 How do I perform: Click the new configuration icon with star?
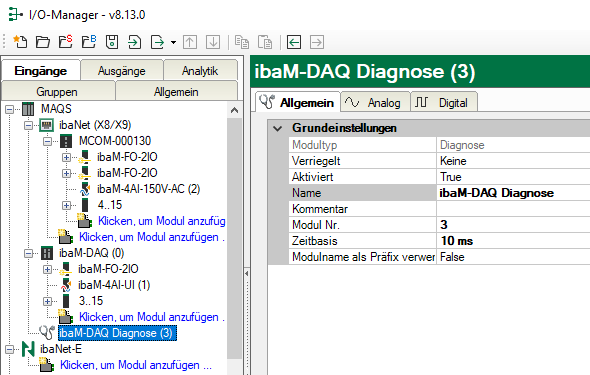click(x=20, y=42)
